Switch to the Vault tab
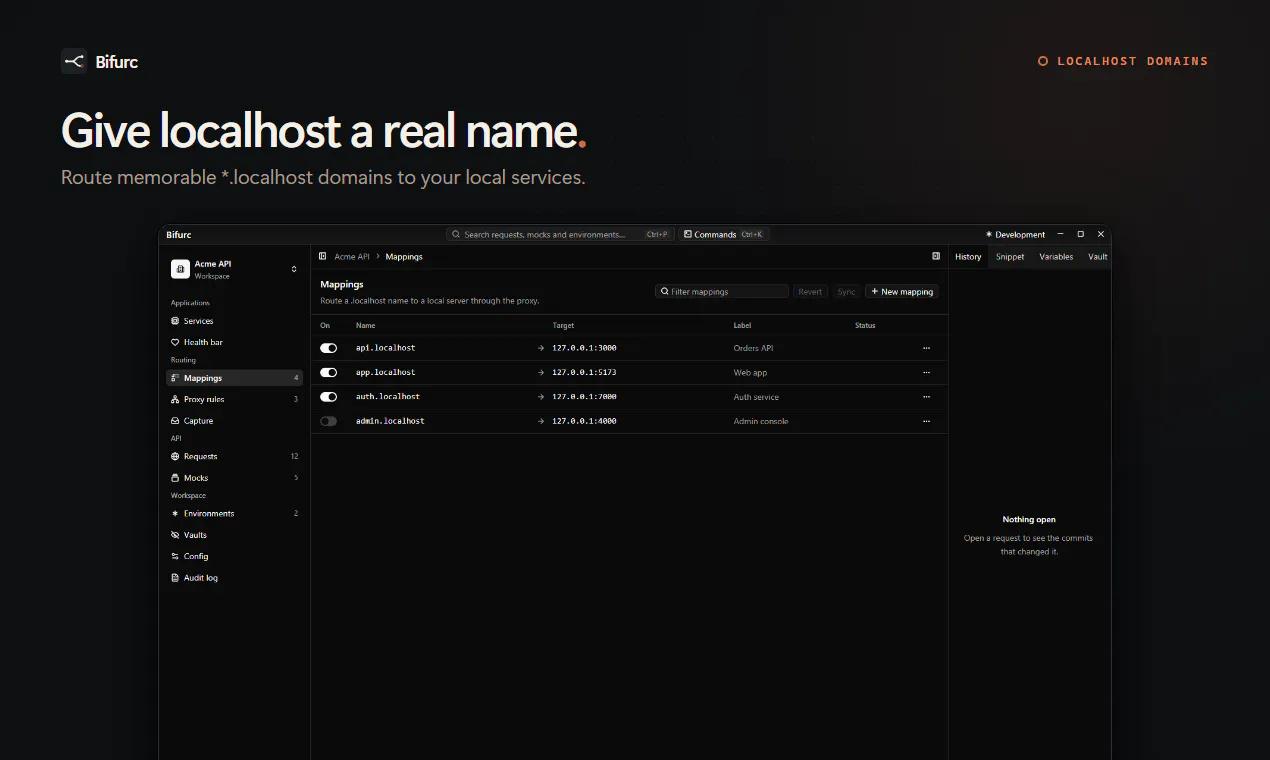Viewport: 1270px width, 760px height. point(1097,257)
